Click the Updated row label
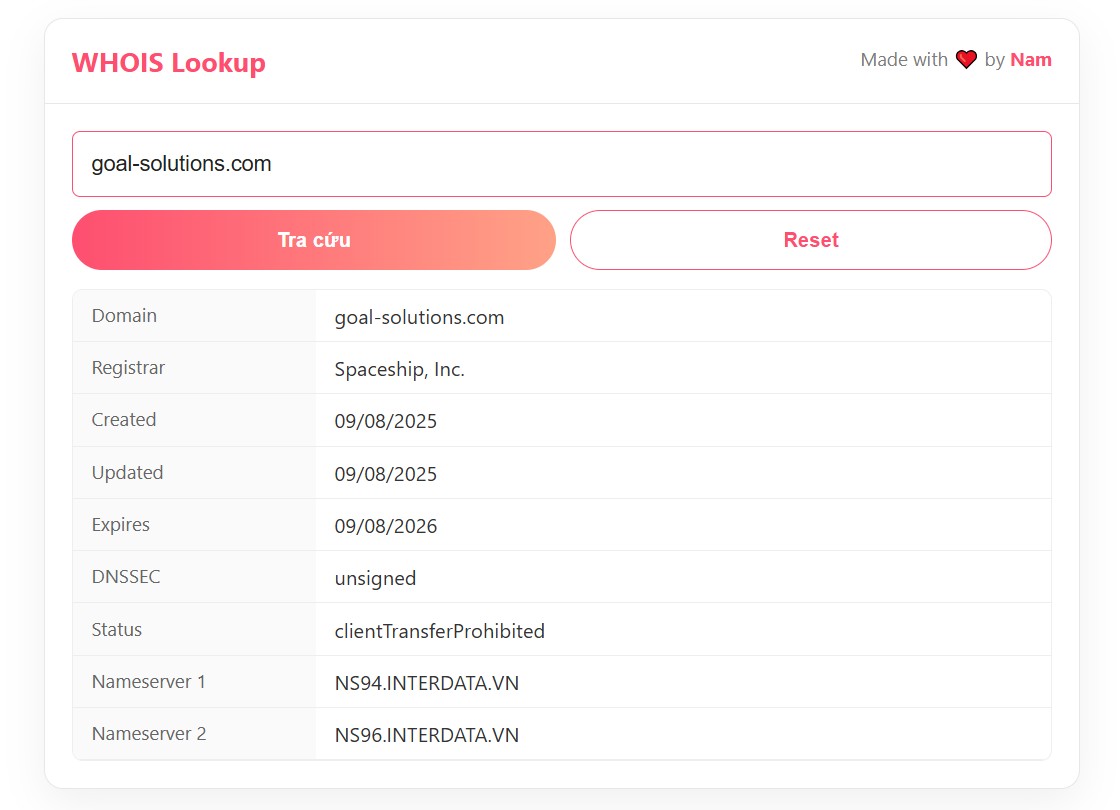Screen dimensions: 1120x810 (127, 472)
